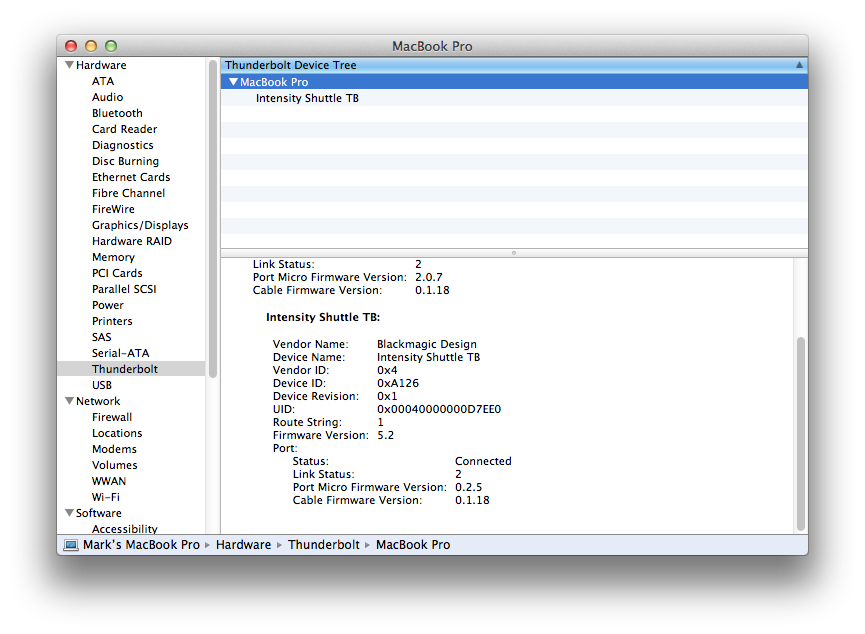
Task: Open the USB entry
Action: point(102,385)
